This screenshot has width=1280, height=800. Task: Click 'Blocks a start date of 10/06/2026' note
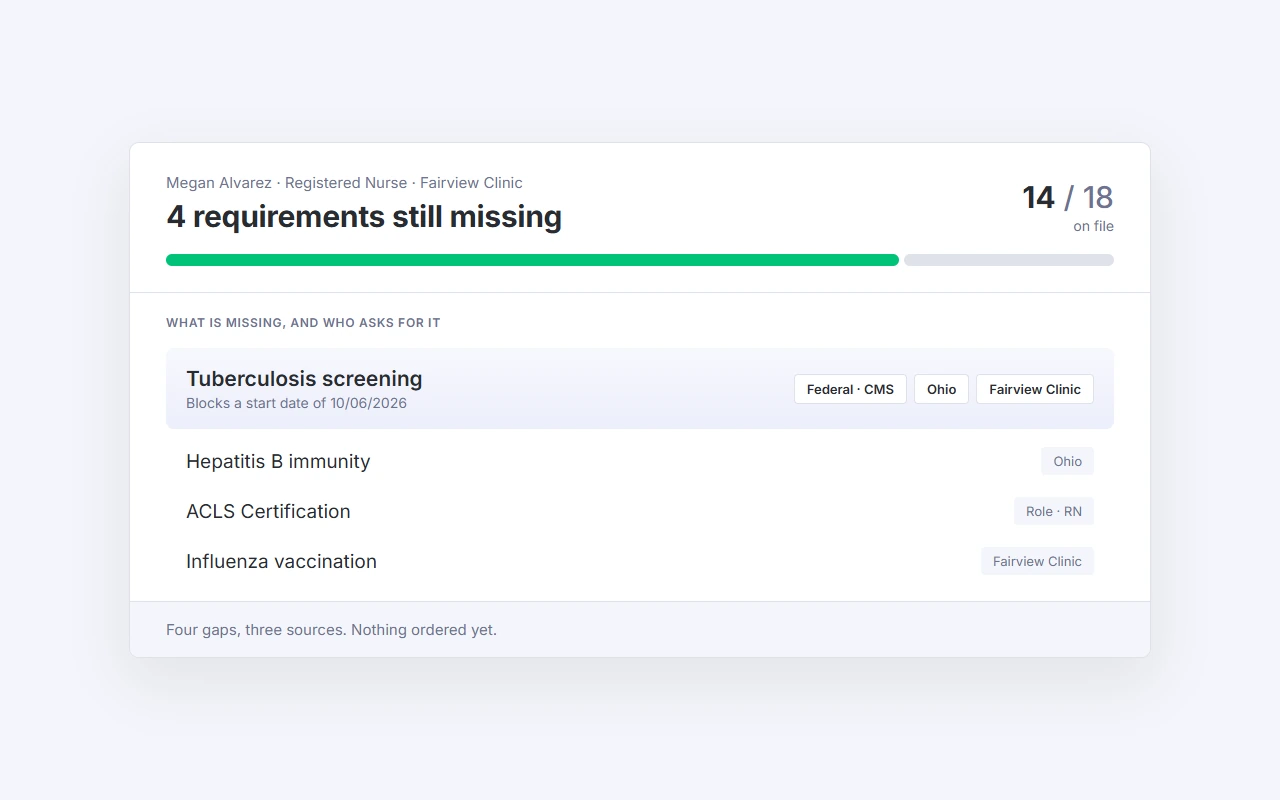296,403
